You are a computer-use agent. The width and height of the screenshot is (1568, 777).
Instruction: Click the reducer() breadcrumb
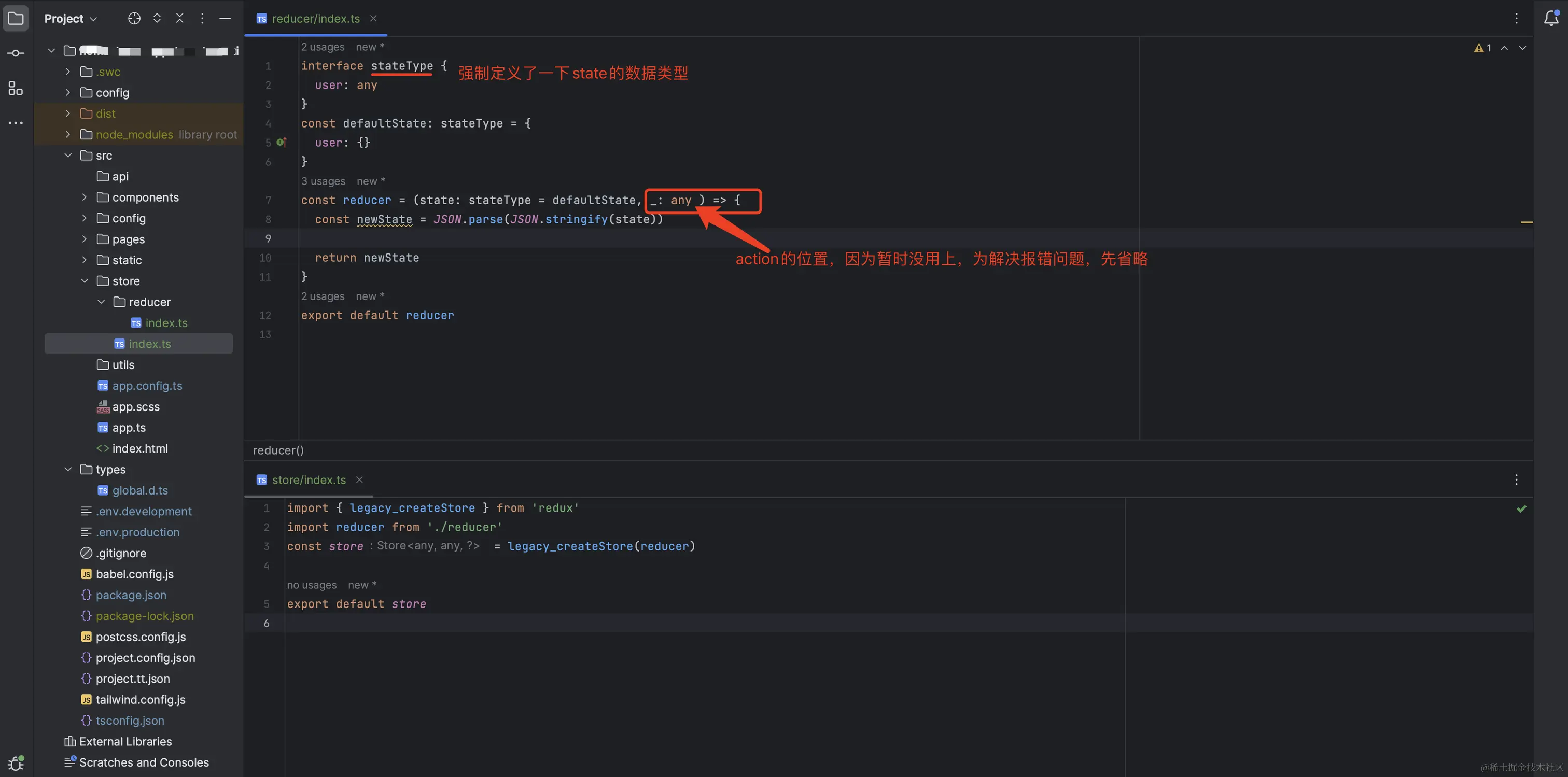tap(277, 450)
